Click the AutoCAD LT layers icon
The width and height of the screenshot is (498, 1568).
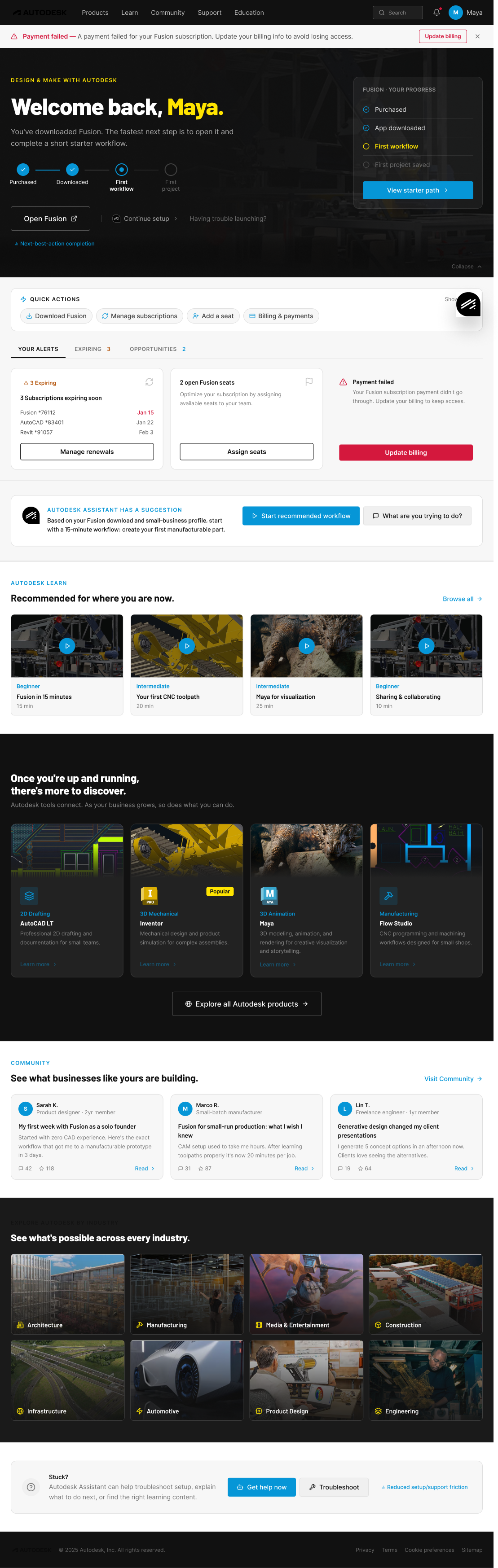click(29, 895)
